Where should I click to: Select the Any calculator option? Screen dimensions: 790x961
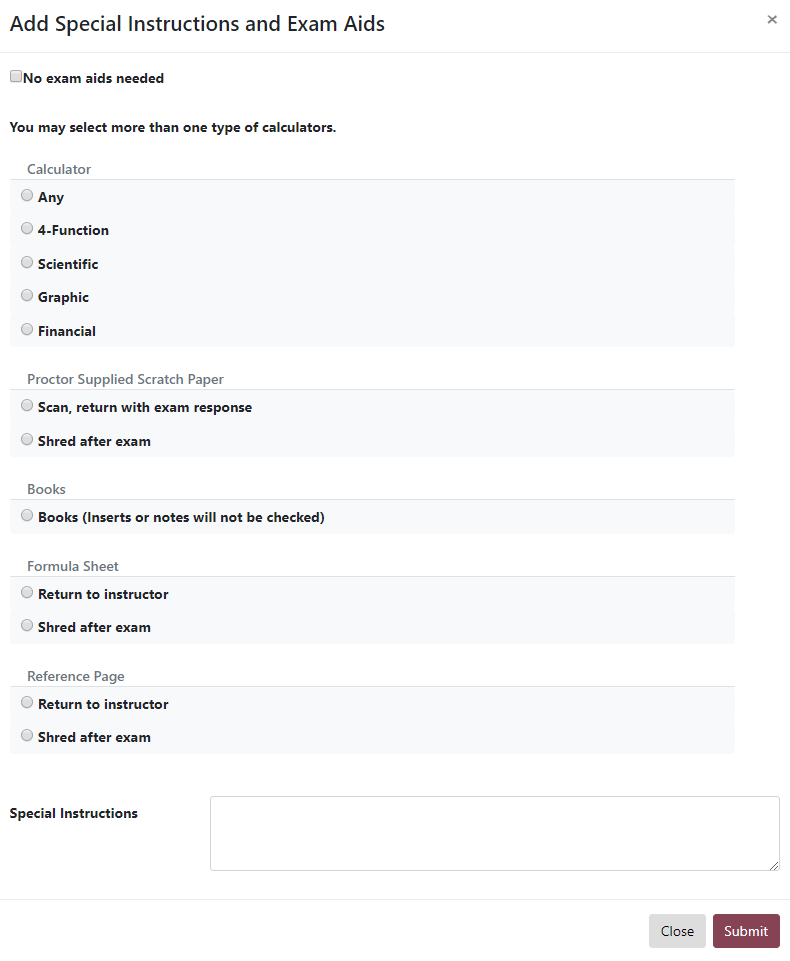(27, 196)
